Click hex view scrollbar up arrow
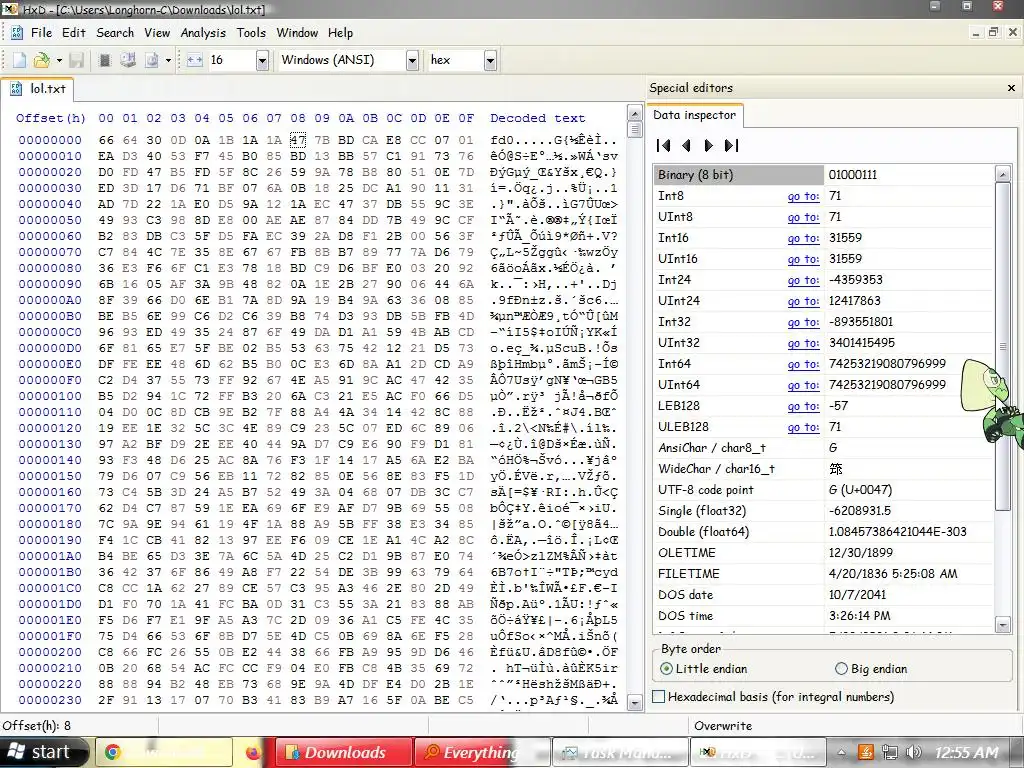1024x768 pixels. [x=634, y=112]
